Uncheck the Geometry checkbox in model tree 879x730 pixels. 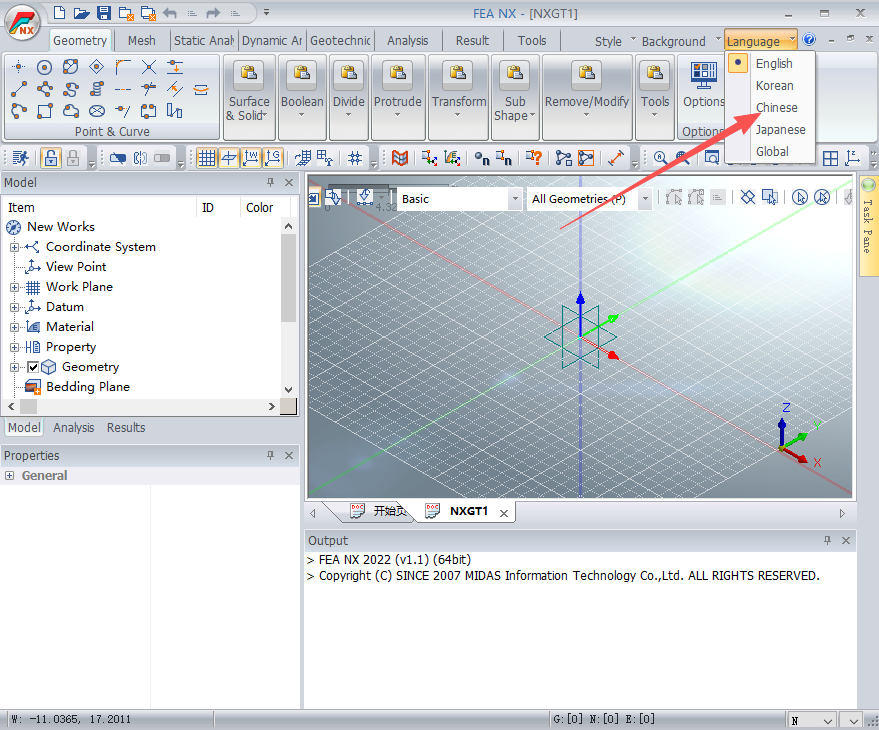(x=33, y=367)
